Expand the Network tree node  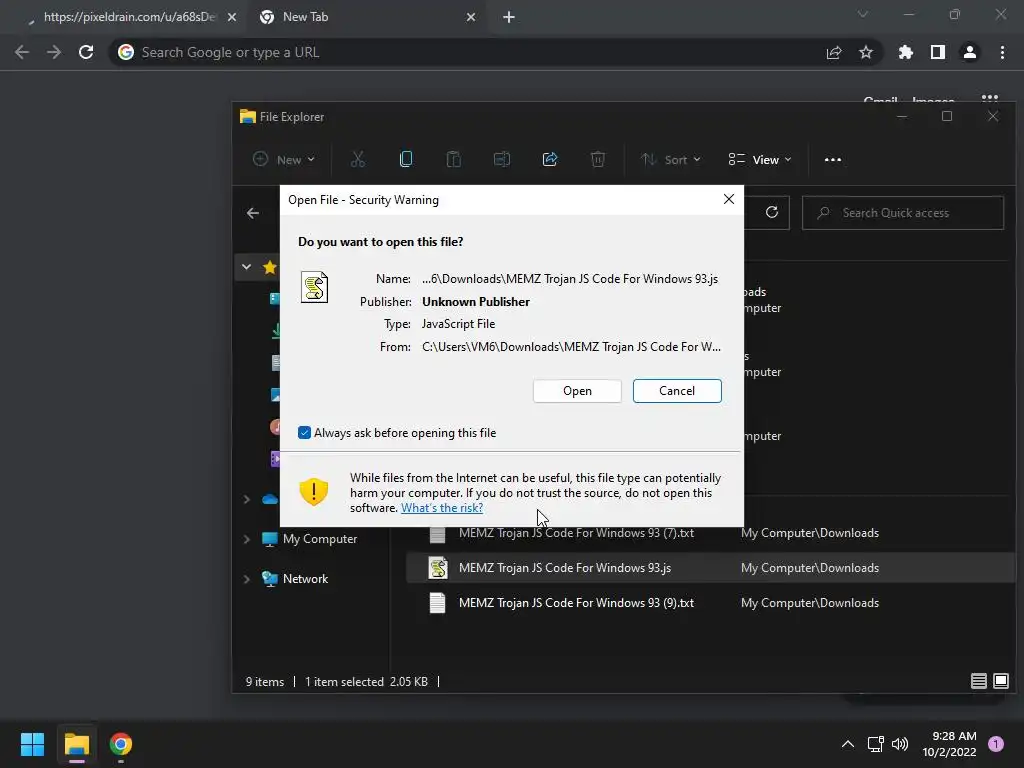[246, 579]
